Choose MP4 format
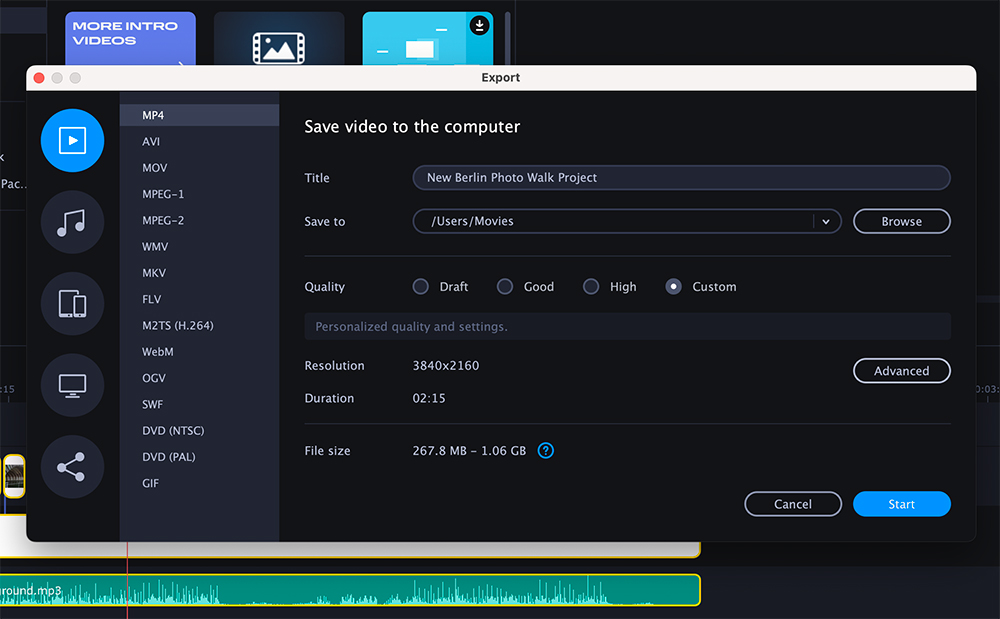The image size is (1000, 619). click(200, 115)
